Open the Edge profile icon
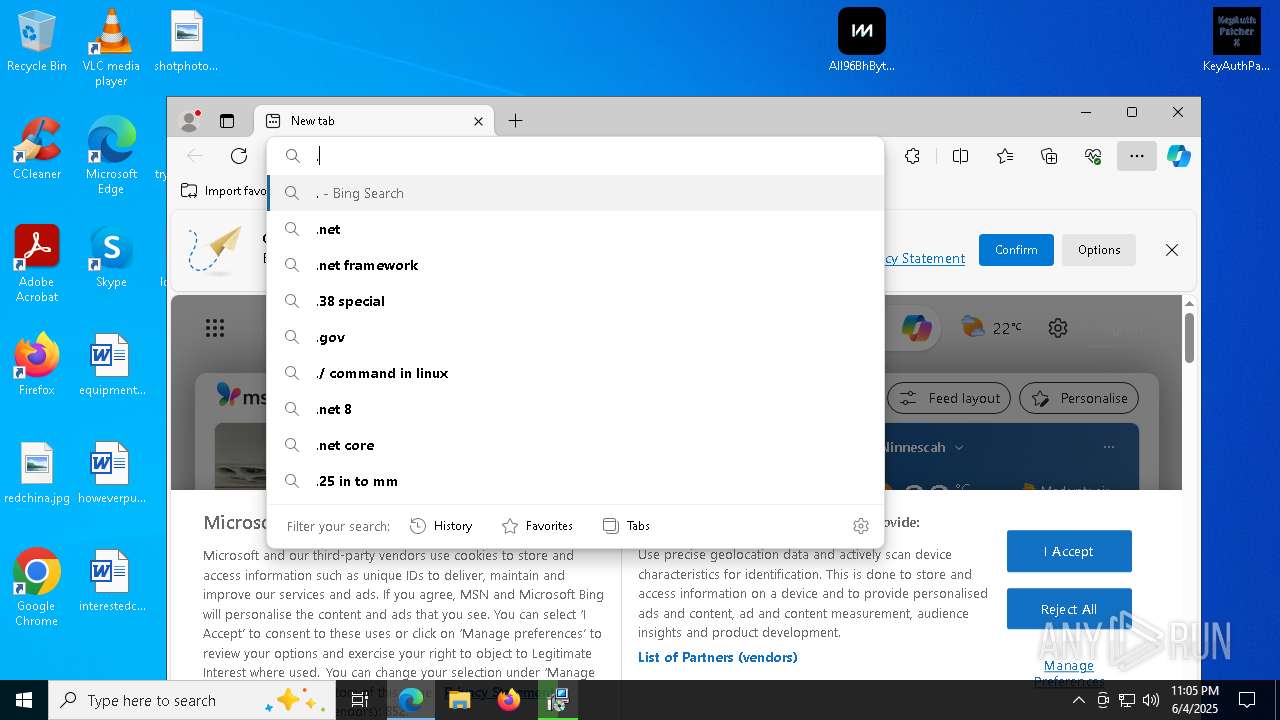This screenshot has height=720, width=1280. click(189, 121)
